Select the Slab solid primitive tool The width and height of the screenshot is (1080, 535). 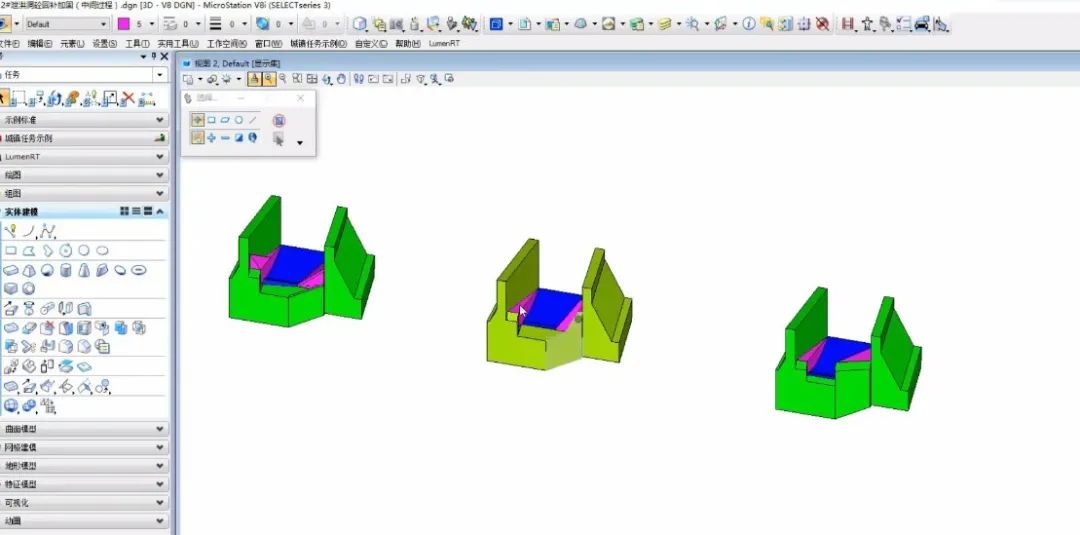point(11,270)
